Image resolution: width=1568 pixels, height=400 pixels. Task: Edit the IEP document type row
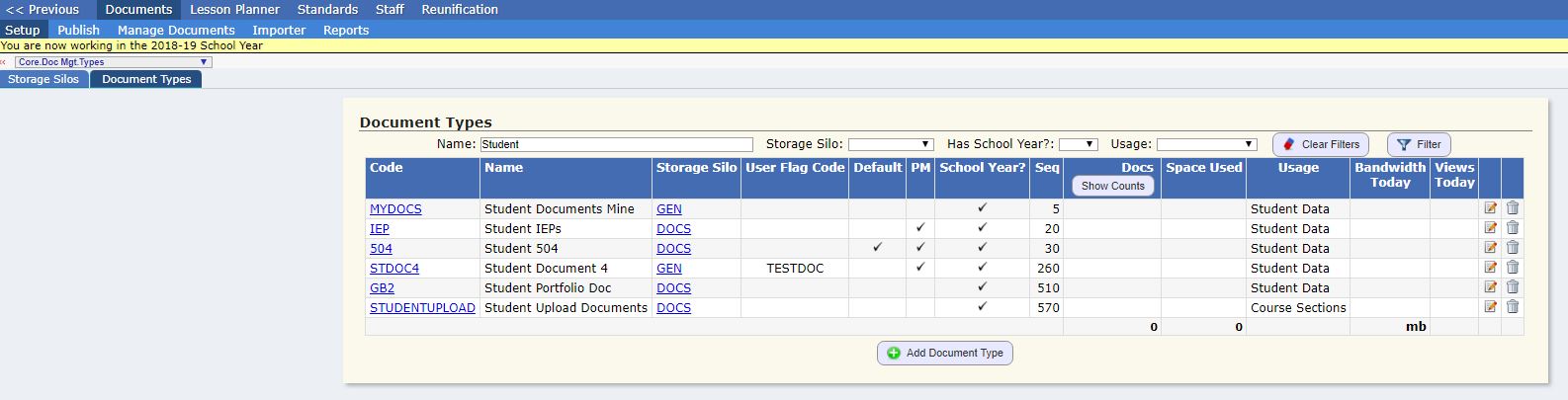pyautogui.click(x=1490, y=228)
